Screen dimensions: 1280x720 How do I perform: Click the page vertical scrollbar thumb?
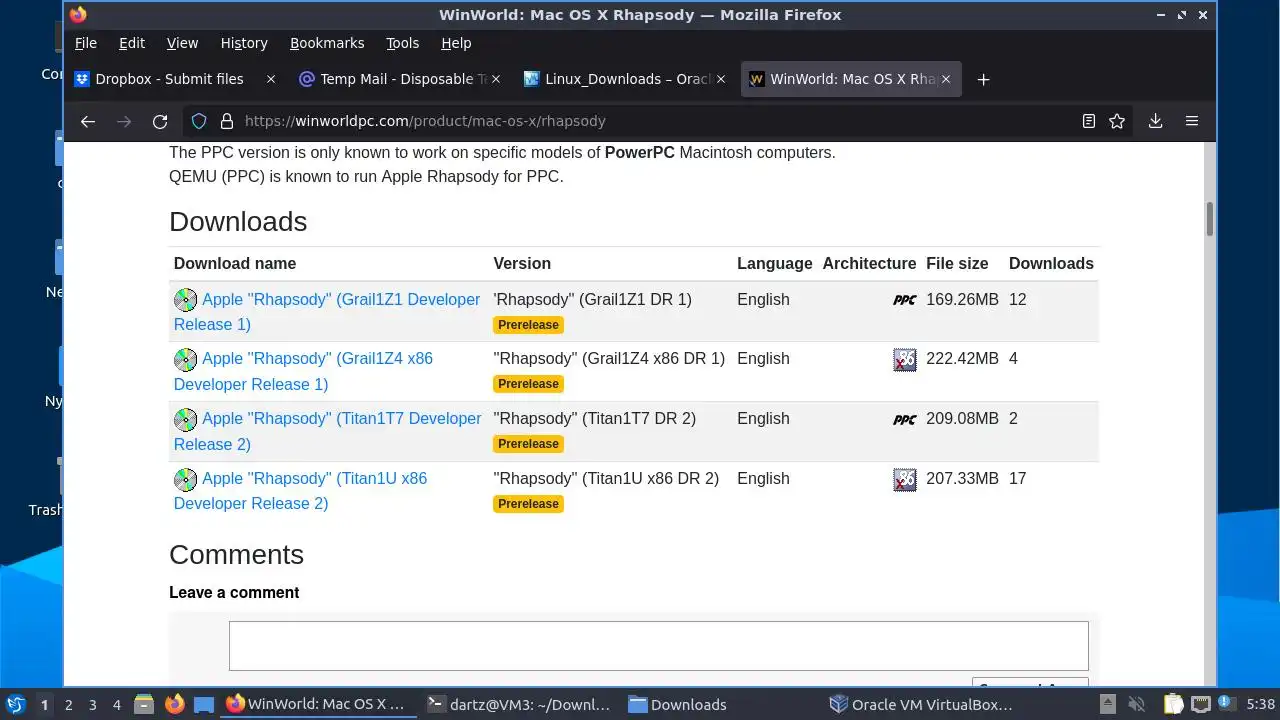(x=1209, y=219)
